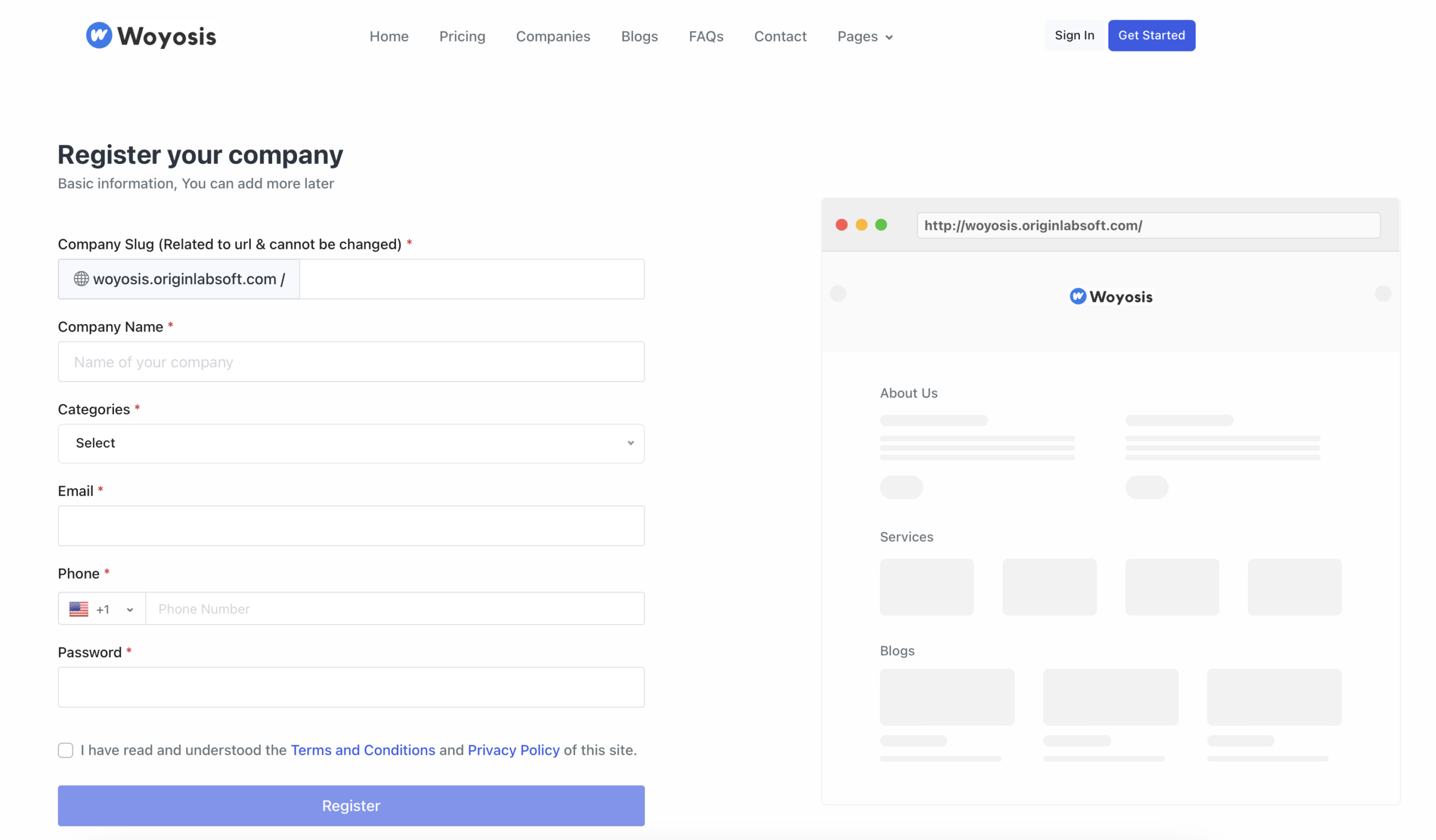Click the Get Started button
1436x840 pixels.
[x=1151, y=35]
